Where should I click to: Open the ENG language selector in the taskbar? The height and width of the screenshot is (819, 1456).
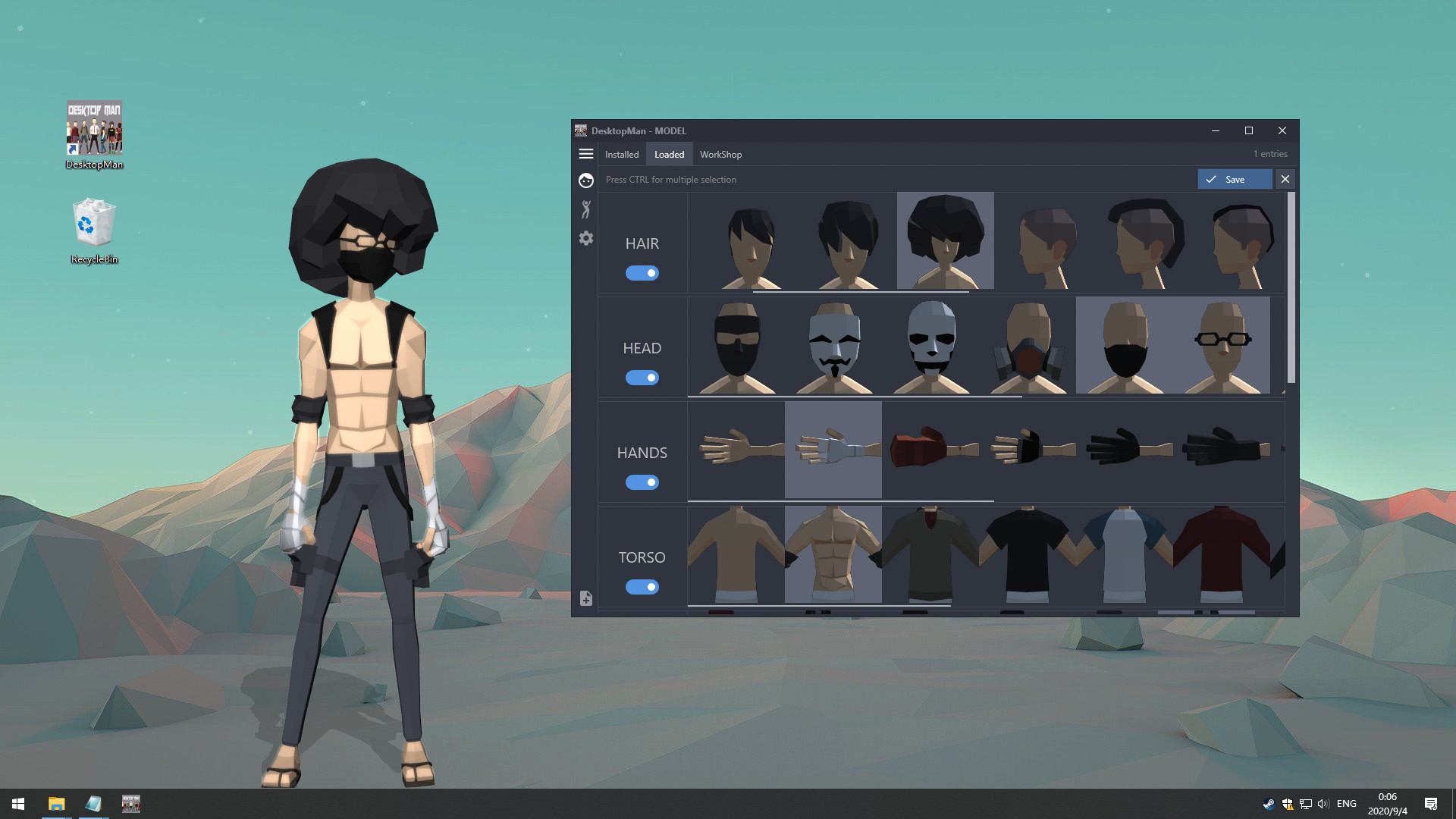pyautogui.click(x=1346, y=803)
